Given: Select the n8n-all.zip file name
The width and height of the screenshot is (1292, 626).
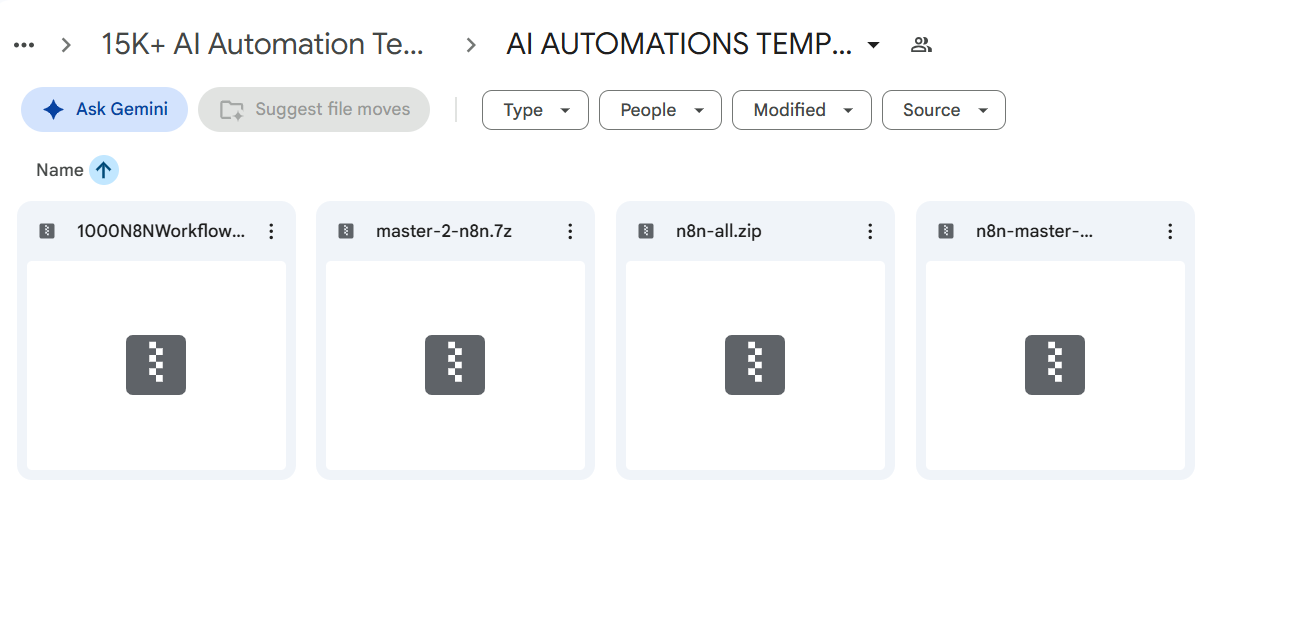Looking at the screenshot, I should [719, 231].
